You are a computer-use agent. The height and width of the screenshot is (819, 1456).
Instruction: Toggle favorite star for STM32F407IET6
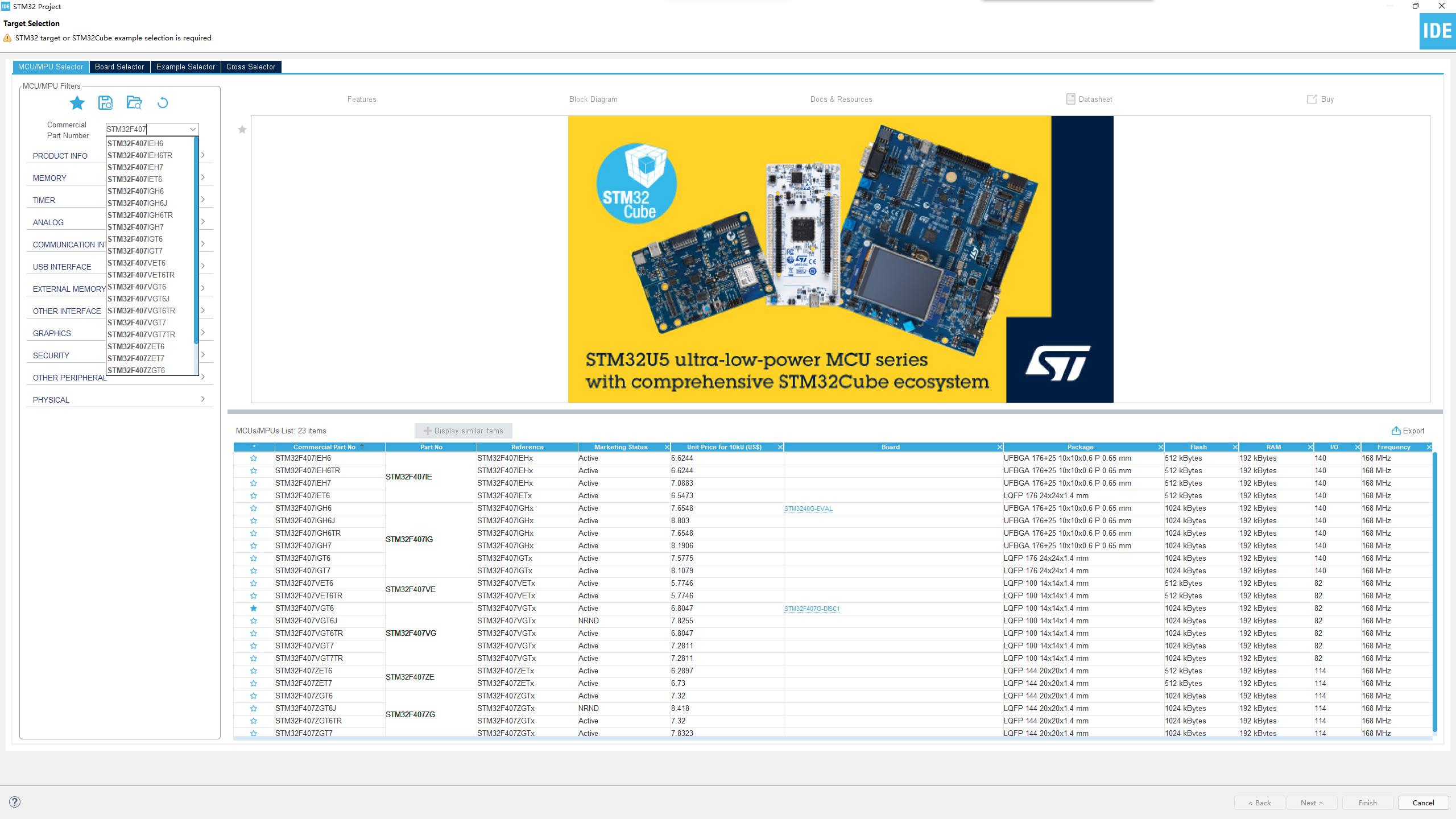(254, 496)
